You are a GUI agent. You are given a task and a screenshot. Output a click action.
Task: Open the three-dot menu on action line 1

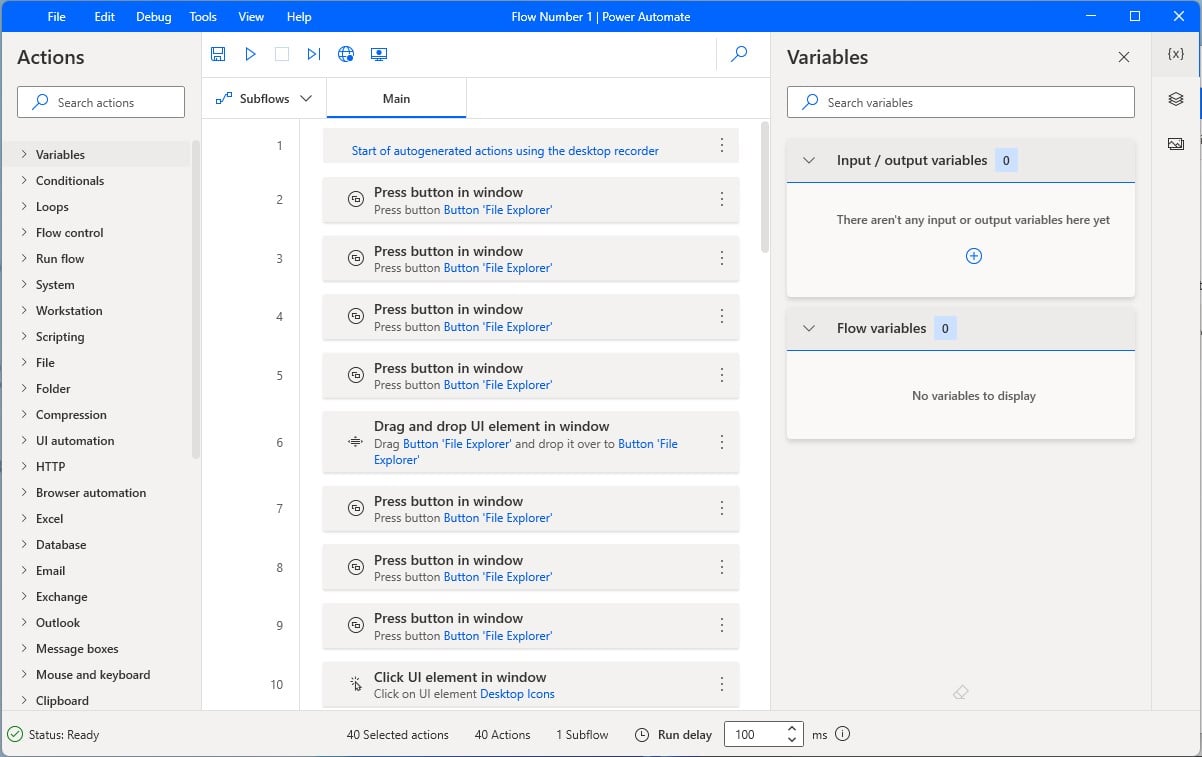click(x=722, y=145)
